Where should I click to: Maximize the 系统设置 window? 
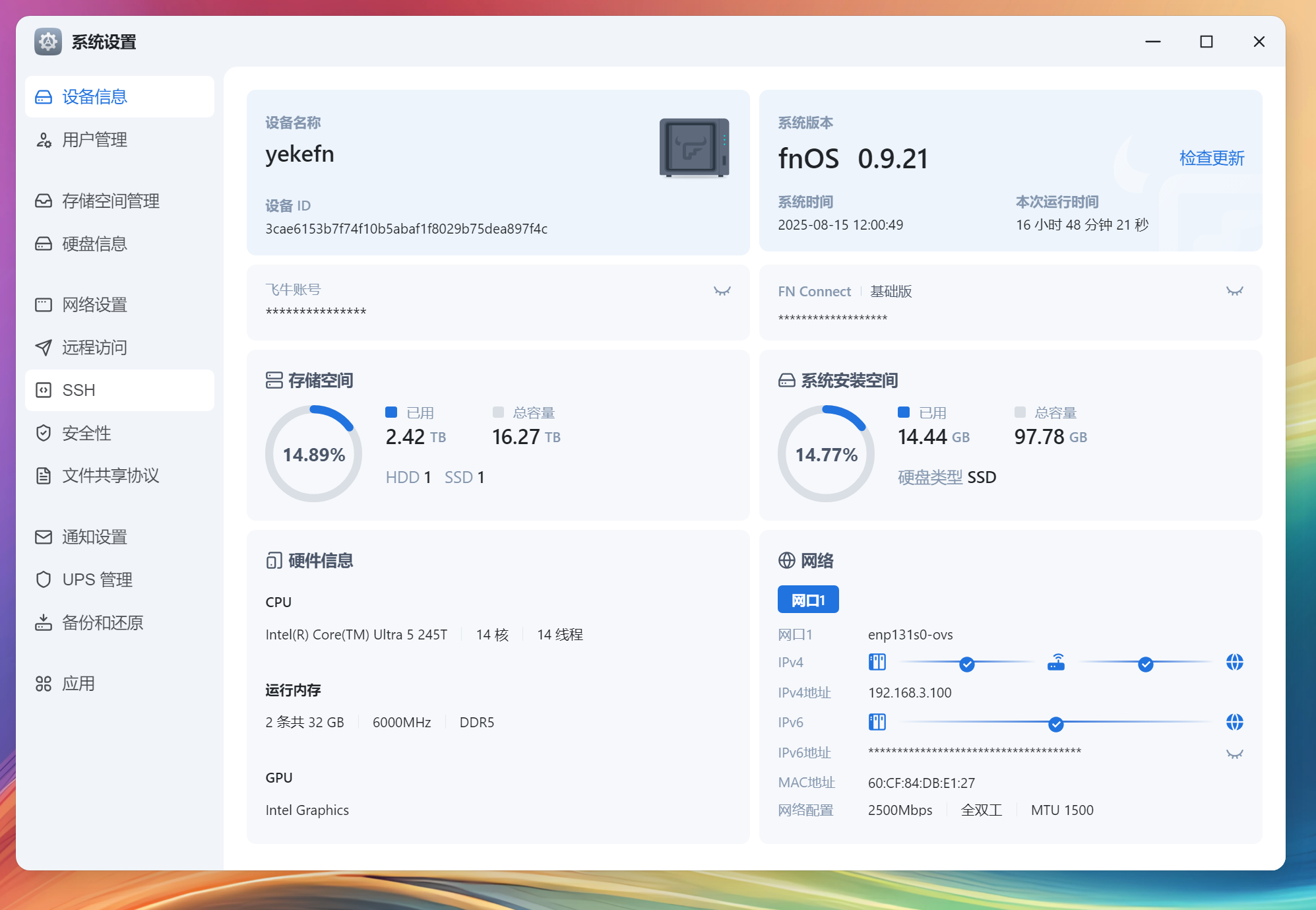click(x=1206, y=42)
